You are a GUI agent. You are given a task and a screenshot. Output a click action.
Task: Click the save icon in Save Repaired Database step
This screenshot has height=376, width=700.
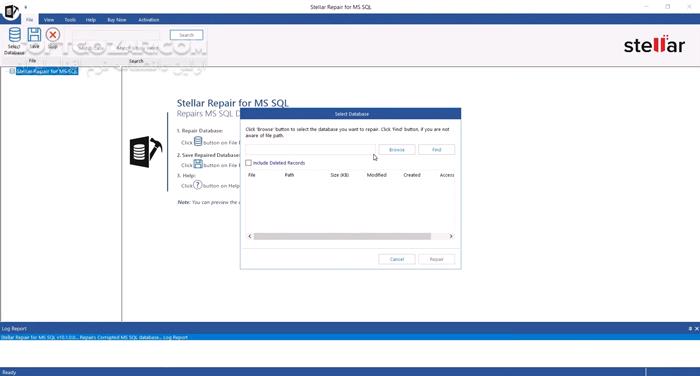(x=198, y=164)
